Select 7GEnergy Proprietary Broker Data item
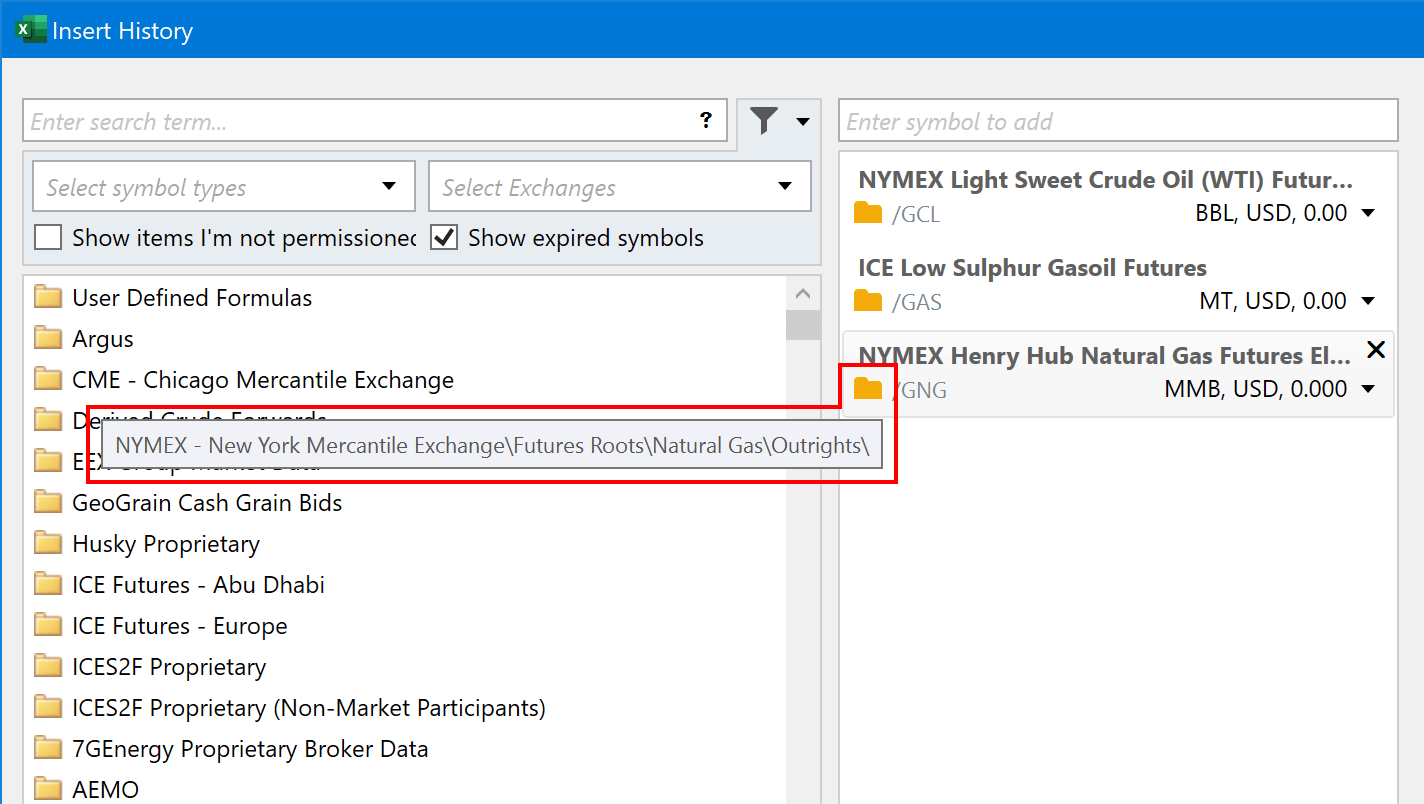The height and width of the screenshot is (804, 1424). point(250,749)
